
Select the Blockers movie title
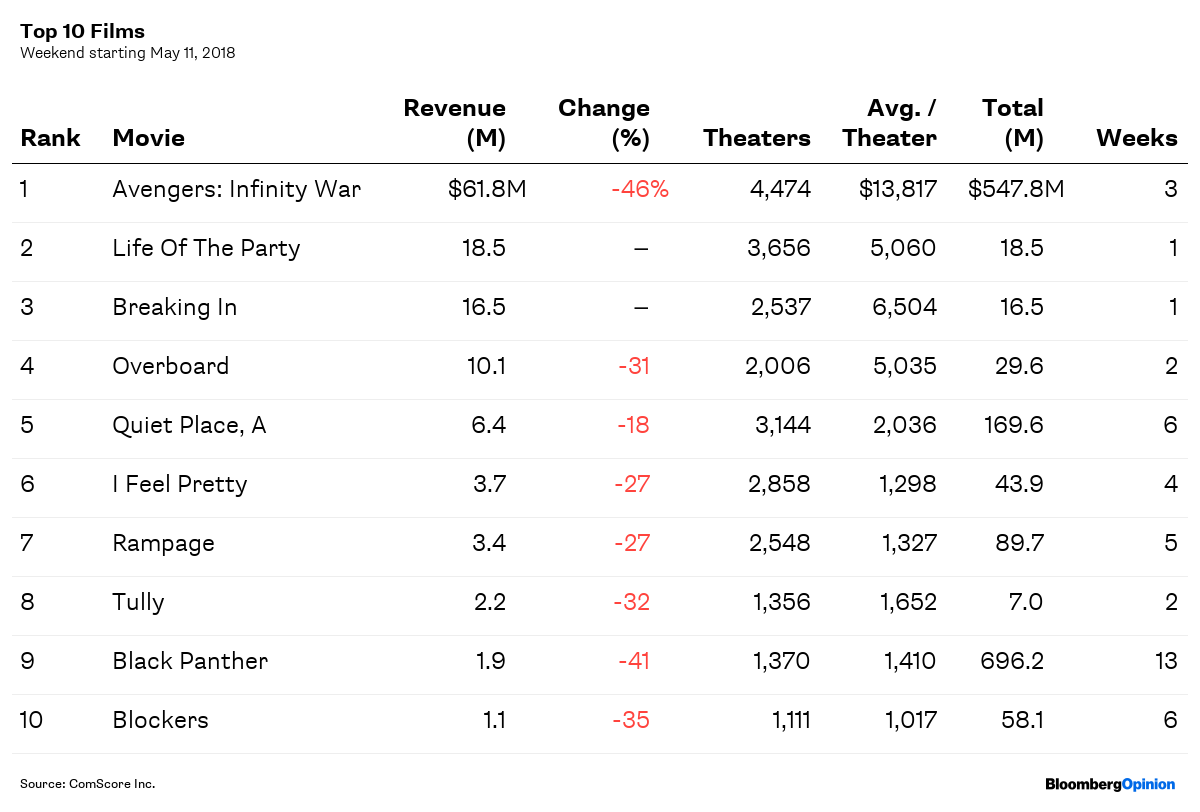tap(160, 720)
